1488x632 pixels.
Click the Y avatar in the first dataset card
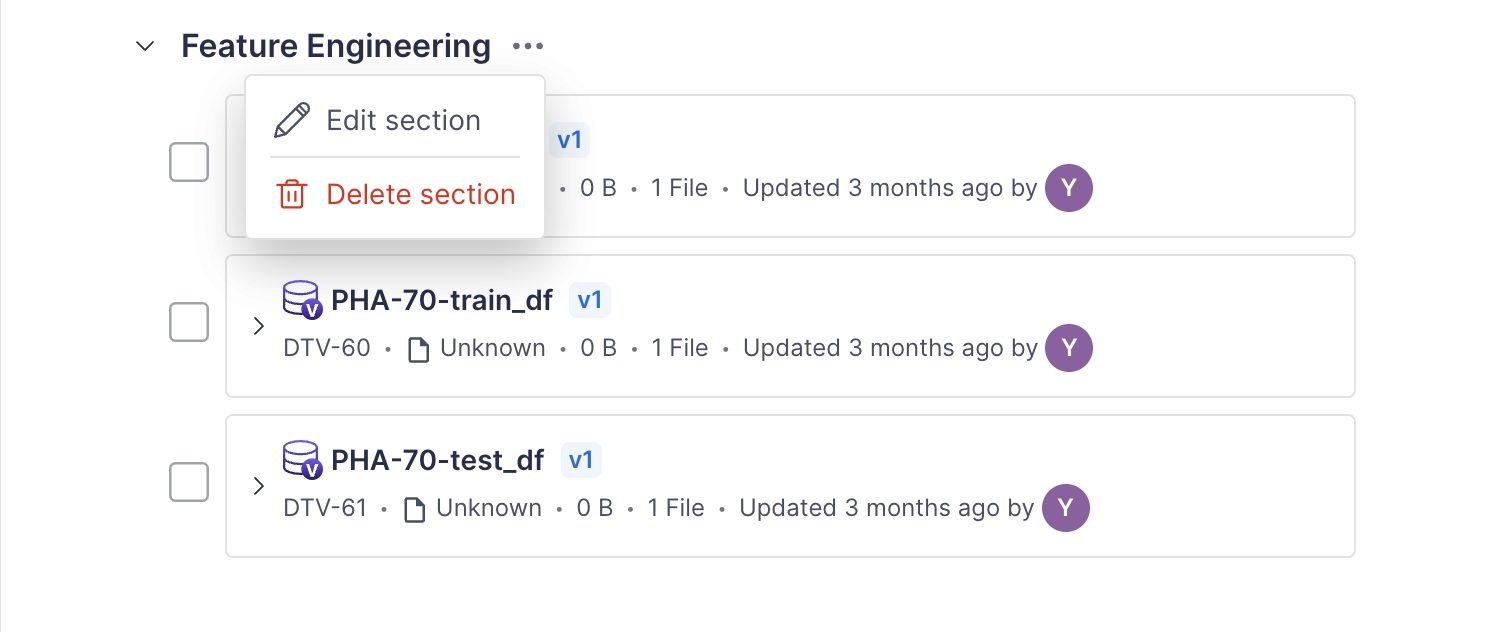[x=1069, y=188]
